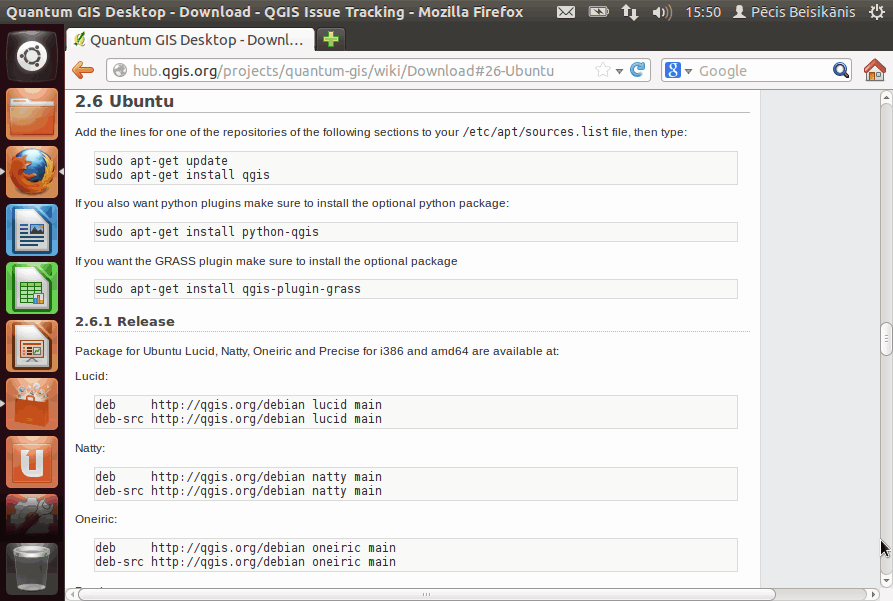Click the "Lucid:" label
Viewport: 893px width, 601px height.
point(91,376)
